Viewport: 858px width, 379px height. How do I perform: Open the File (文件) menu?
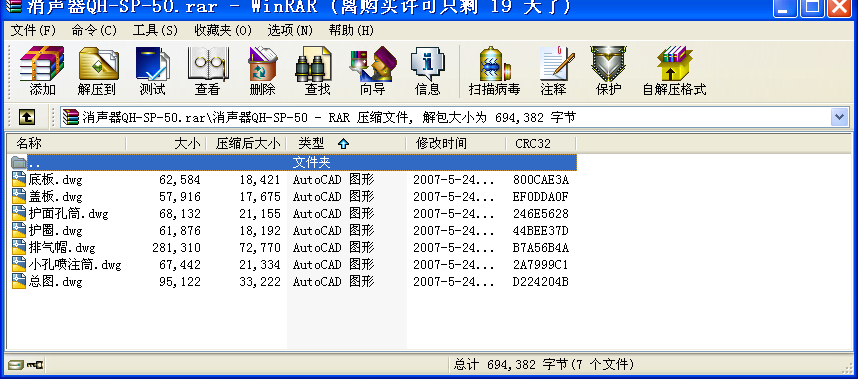(34, 30)
